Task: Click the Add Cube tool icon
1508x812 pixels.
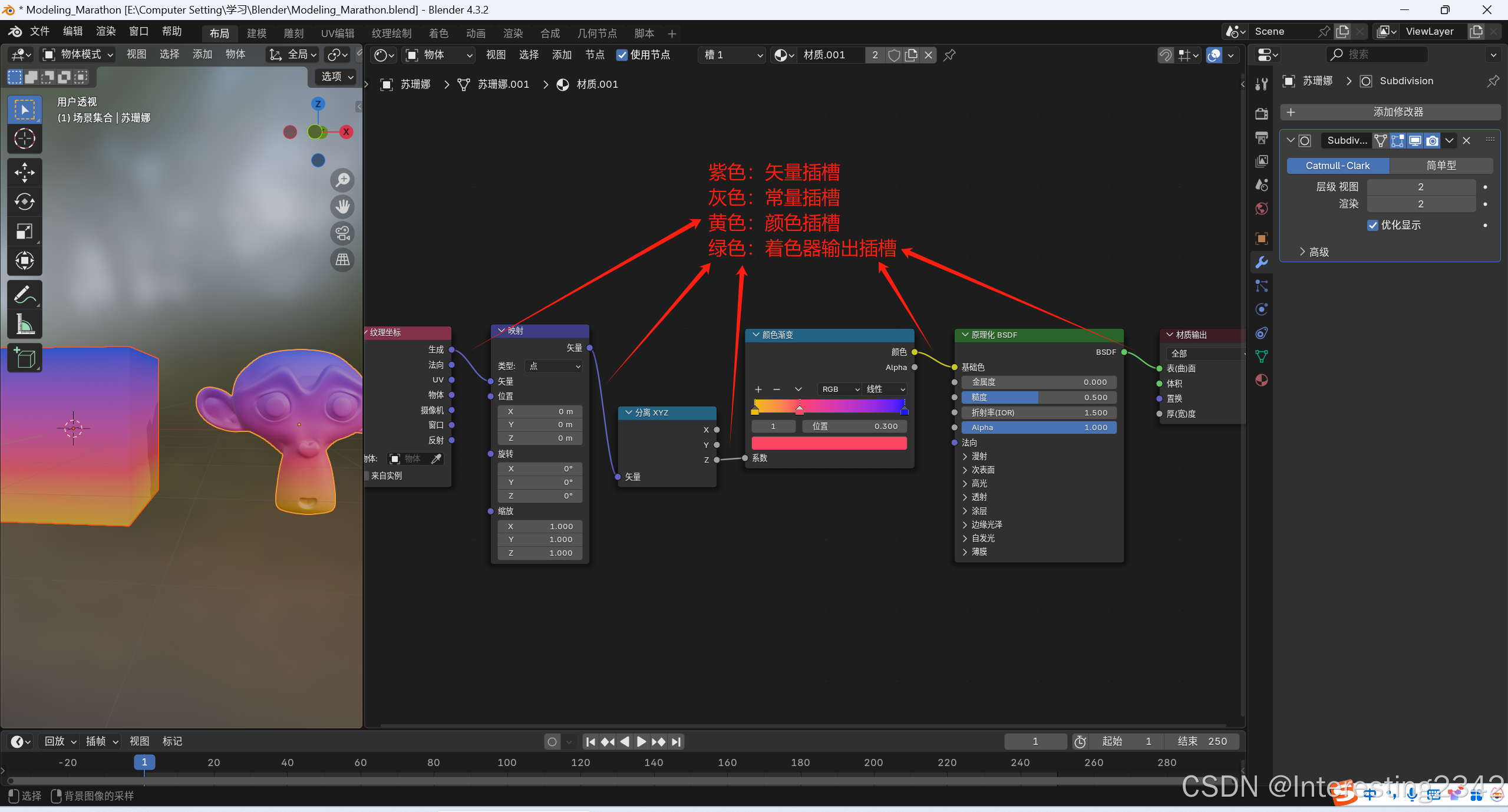Action: [24, 358]
